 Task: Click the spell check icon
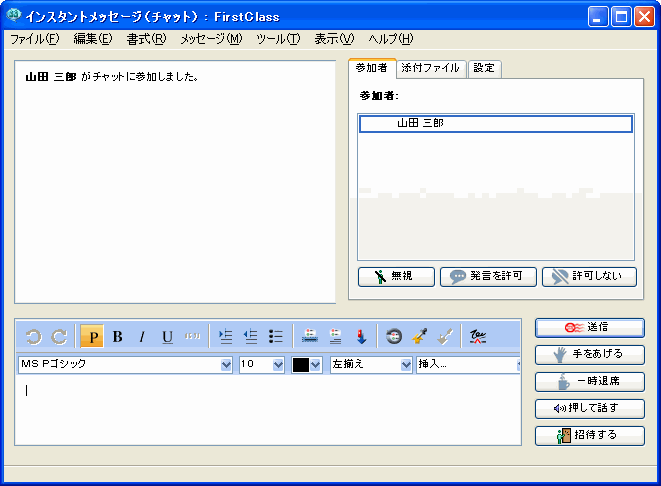pyautogui.click(x=478, y=337)
